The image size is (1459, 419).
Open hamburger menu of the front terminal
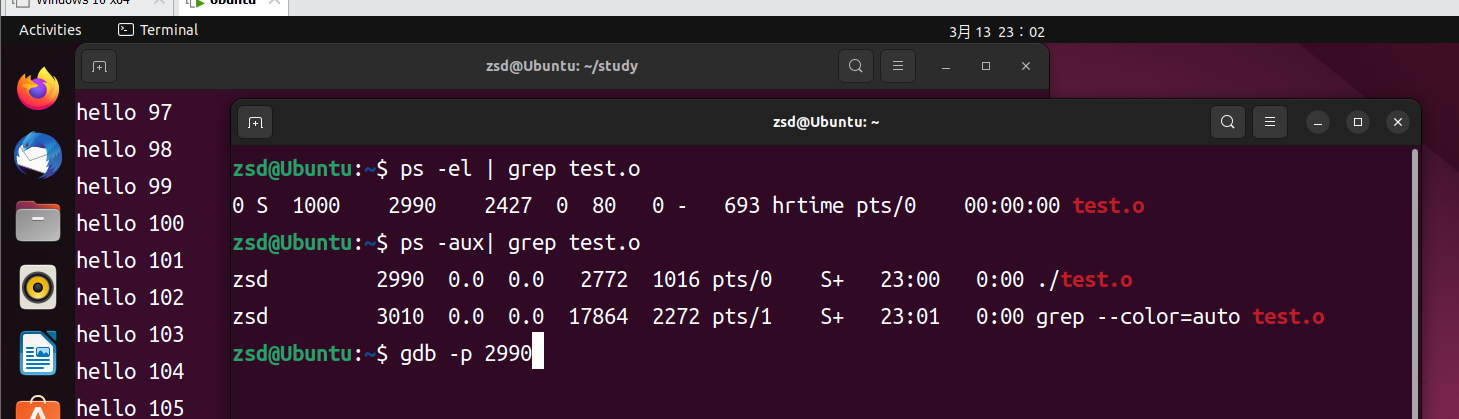click(x=1270, y=123)
